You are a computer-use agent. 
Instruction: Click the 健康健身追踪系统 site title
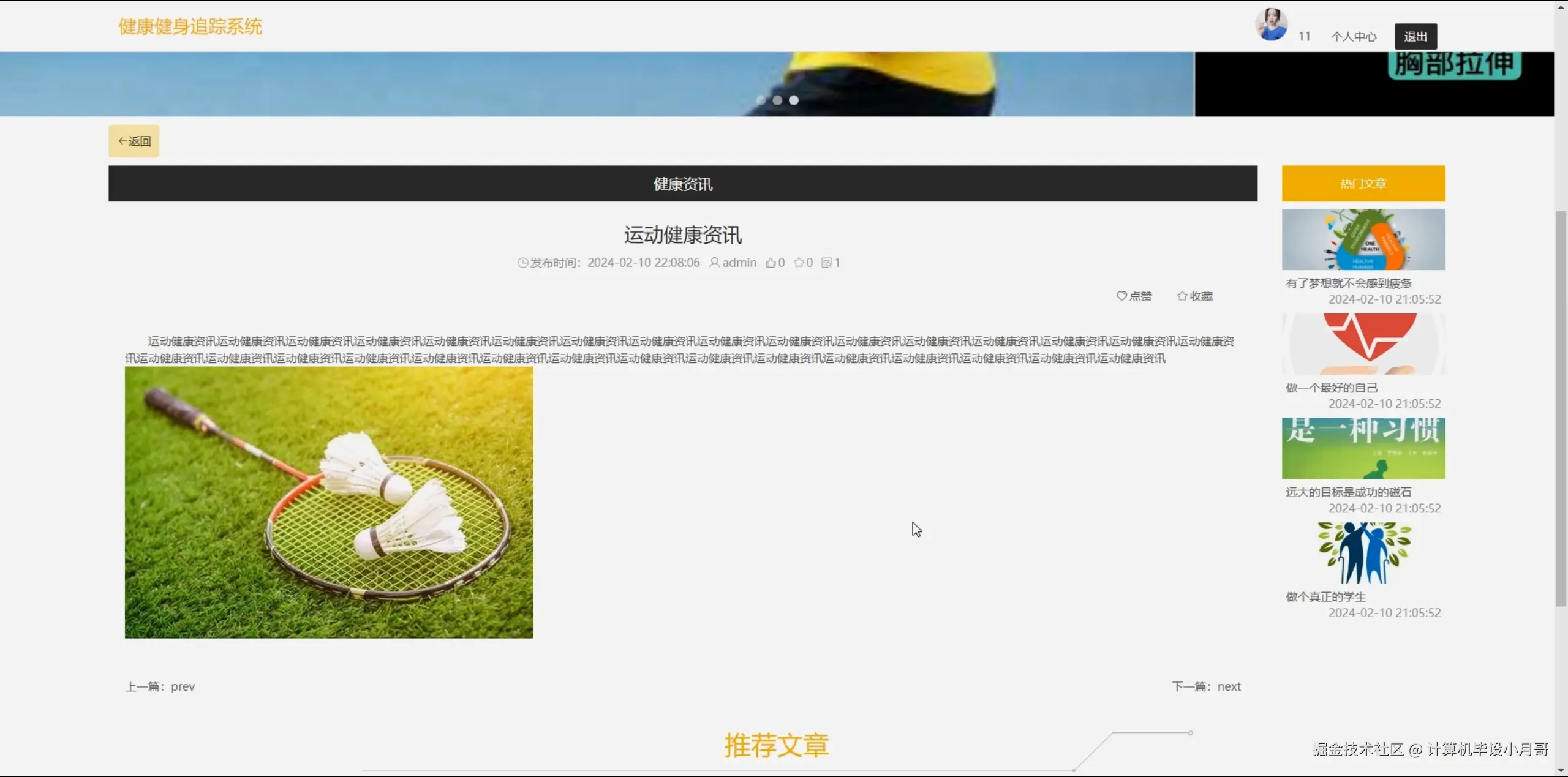point(190,26)
